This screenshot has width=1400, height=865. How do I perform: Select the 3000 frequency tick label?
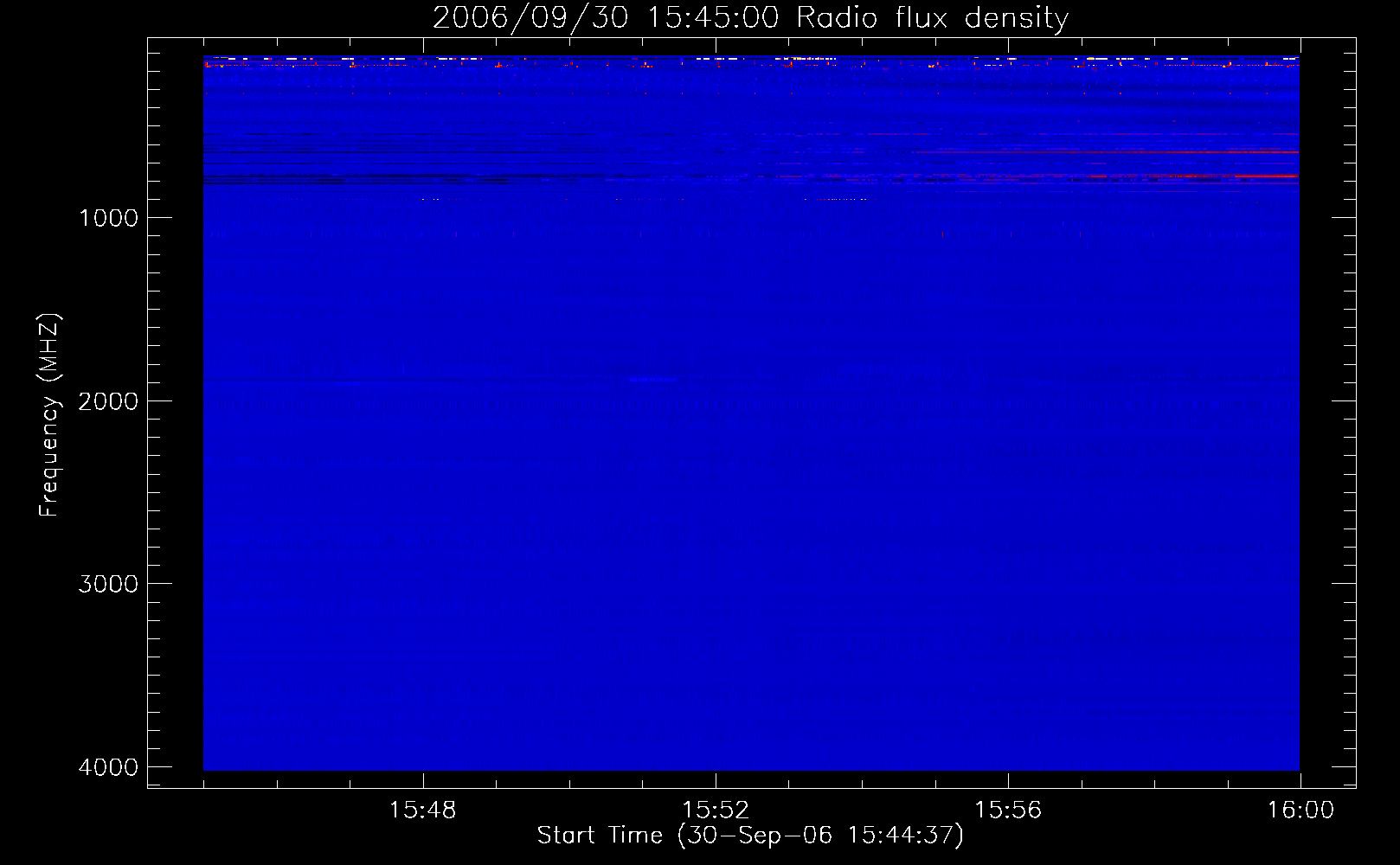(x=108, y=584)
